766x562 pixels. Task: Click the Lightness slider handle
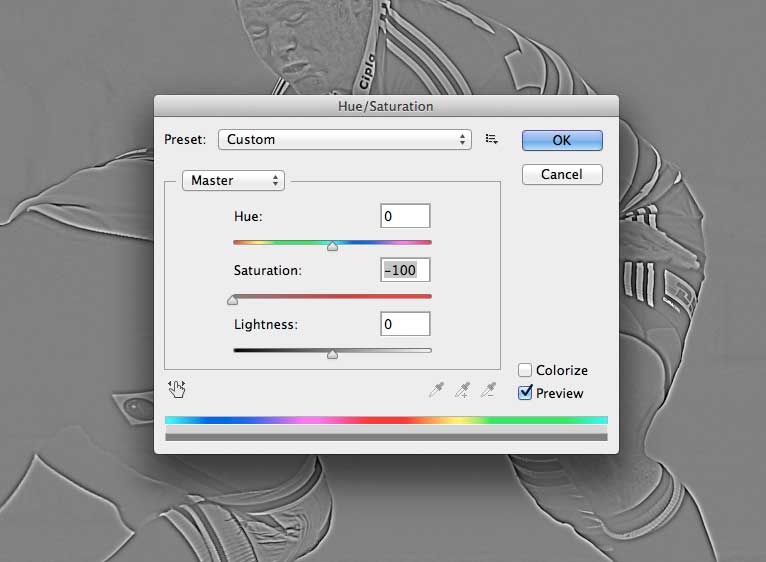(332, 354)
